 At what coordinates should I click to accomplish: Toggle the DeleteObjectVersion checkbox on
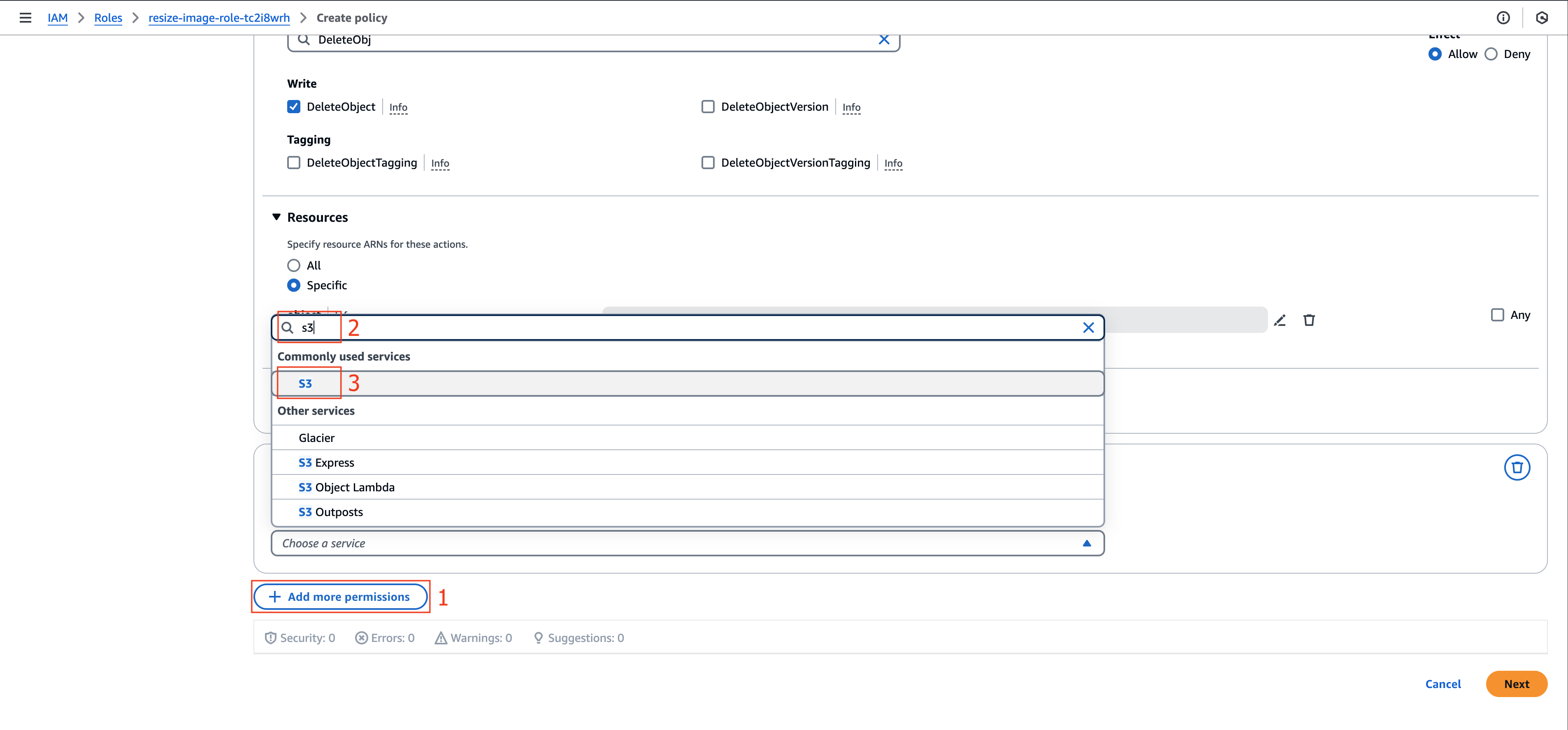[x=707, y=106]
